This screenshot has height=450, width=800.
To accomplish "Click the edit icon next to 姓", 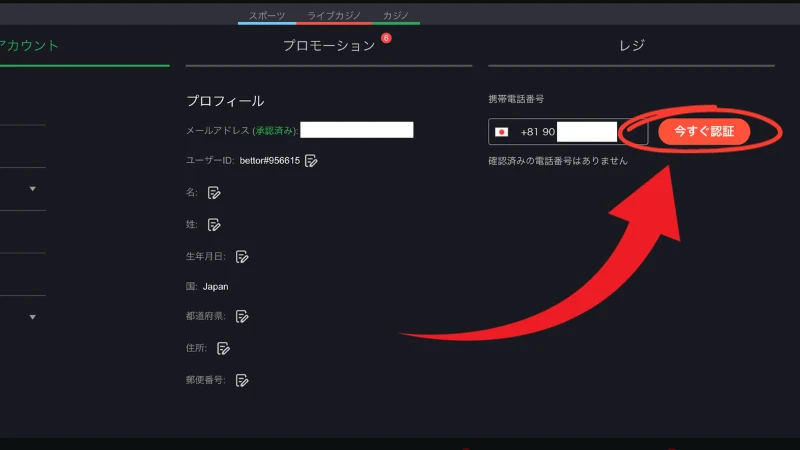I will click(214, 225).
